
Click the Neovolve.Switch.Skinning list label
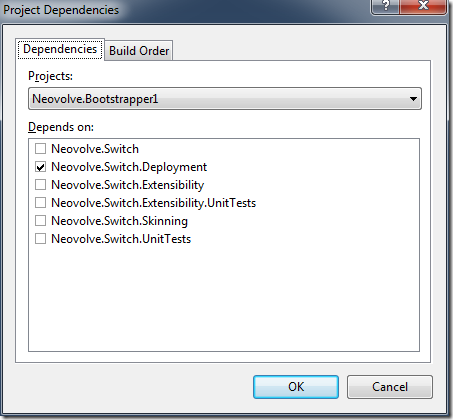coord(119,221)
